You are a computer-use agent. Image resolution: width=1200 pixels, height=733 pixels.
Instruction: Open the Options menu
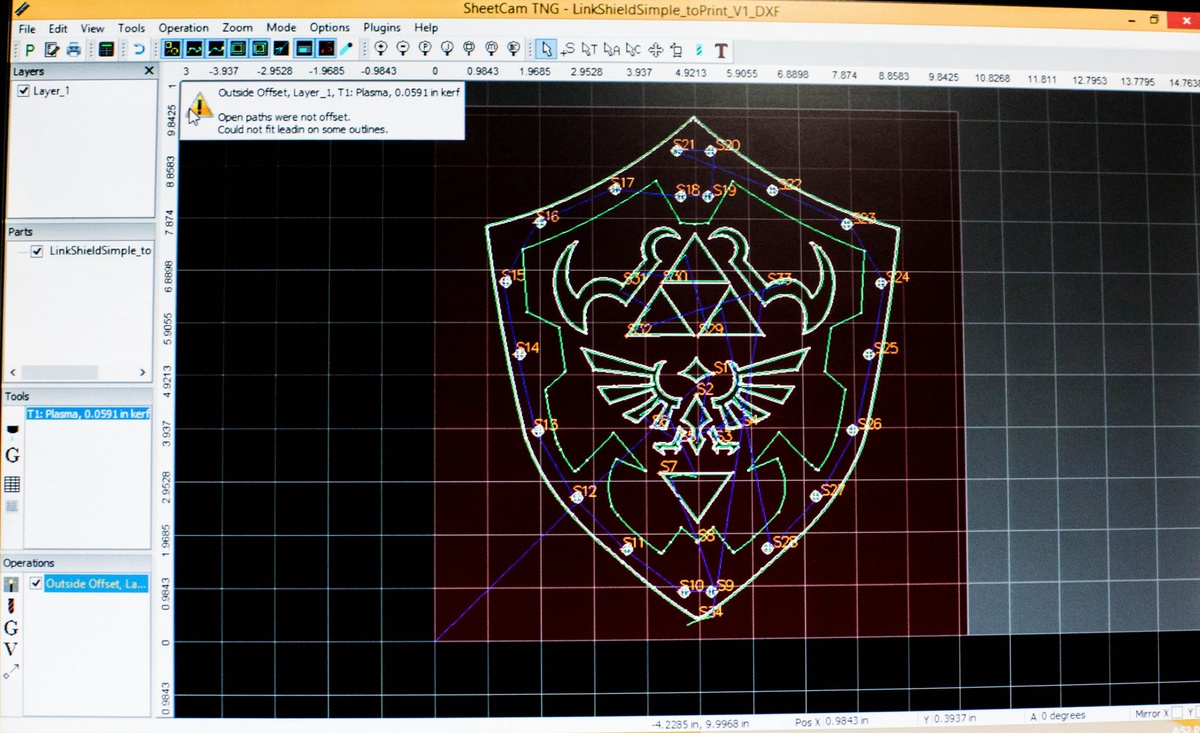(329, 28)
